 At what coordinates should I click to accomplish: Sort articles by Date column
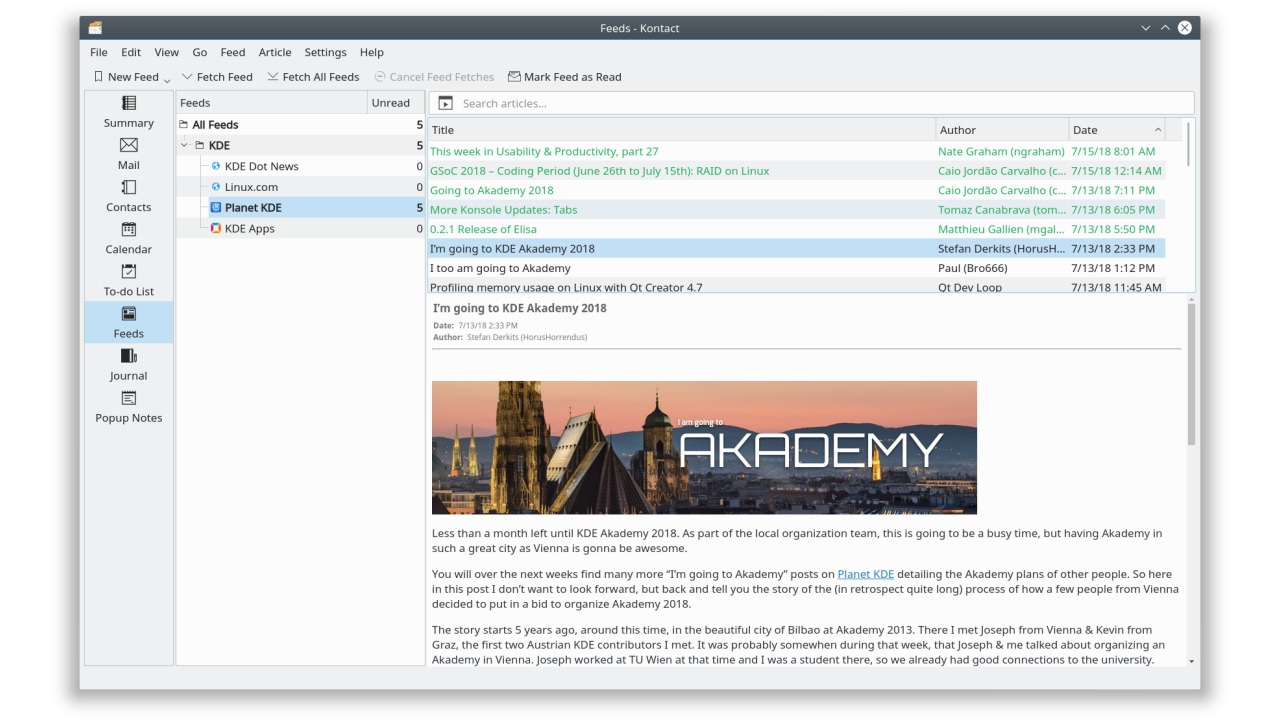point(1117,130)
